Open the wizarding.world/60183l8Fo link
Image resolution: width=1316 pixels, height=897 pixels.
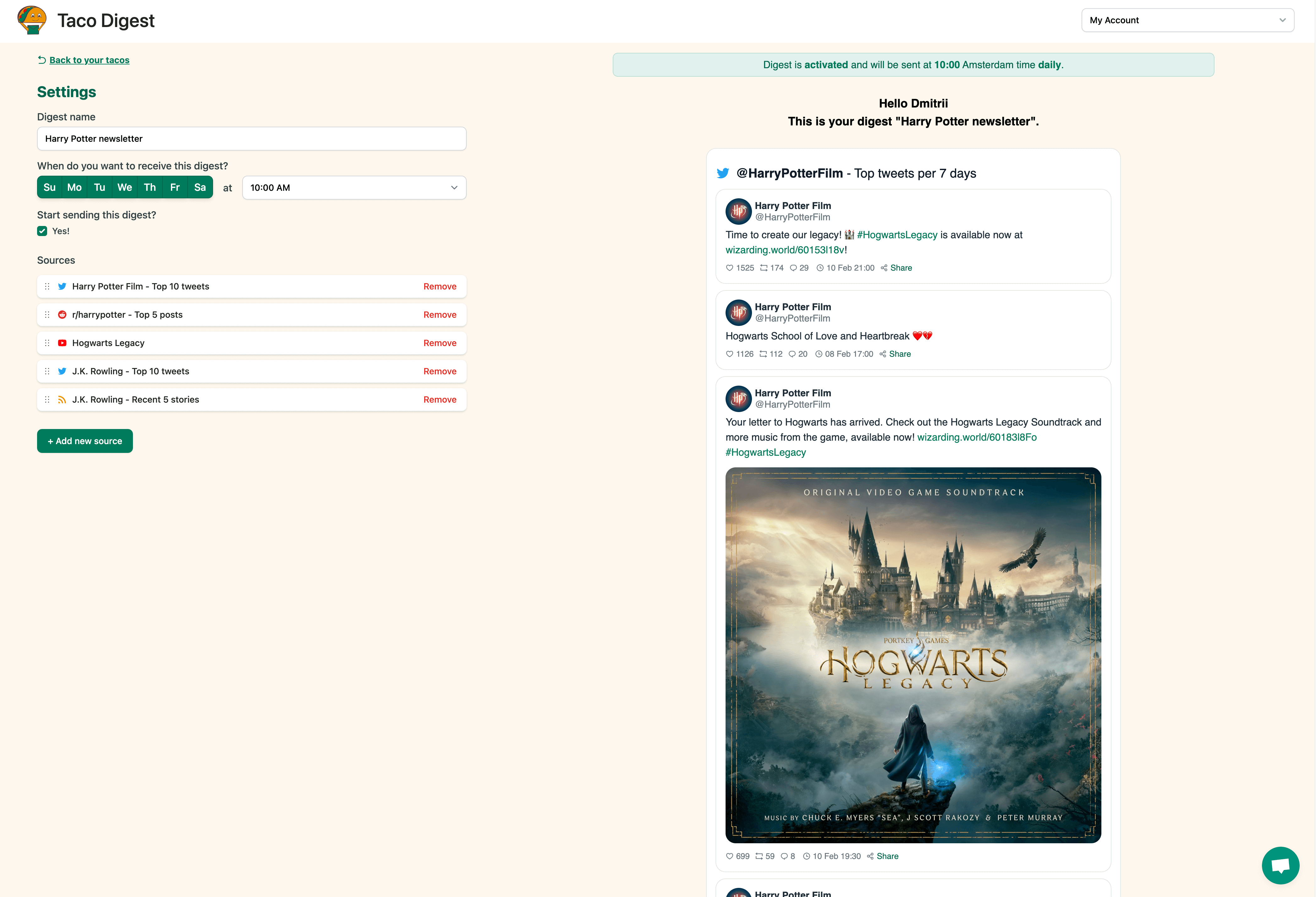pos(977,437)
